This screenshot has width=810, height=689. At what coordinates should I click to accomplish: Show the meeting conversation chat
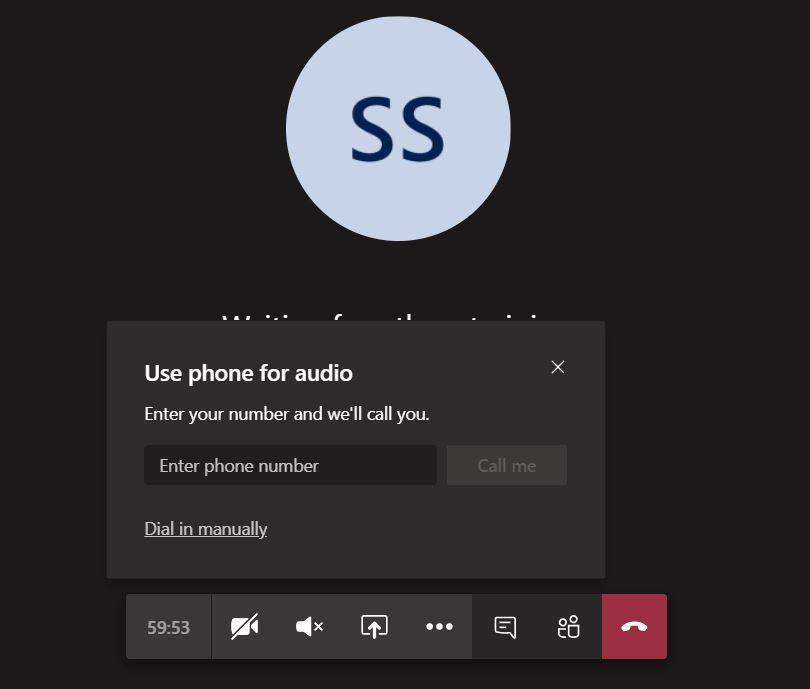pos(505,627)
